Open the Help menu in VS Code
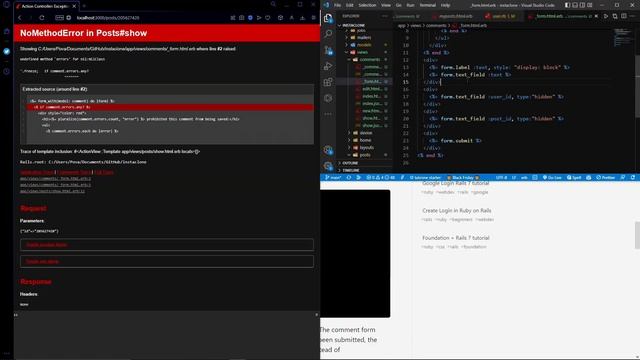This screenshot has height=360, width=640. point(445,5)
